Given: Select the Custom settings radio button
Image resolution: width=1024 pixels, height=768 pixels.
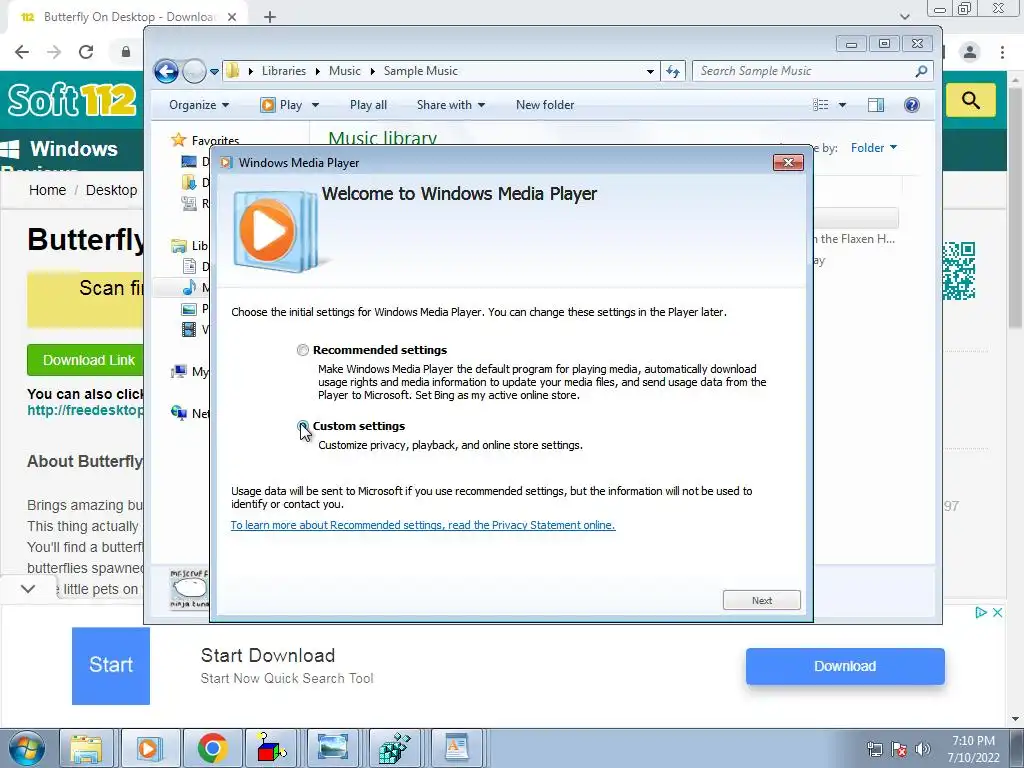Looking at the screenshot, I should tap(302, 426).
